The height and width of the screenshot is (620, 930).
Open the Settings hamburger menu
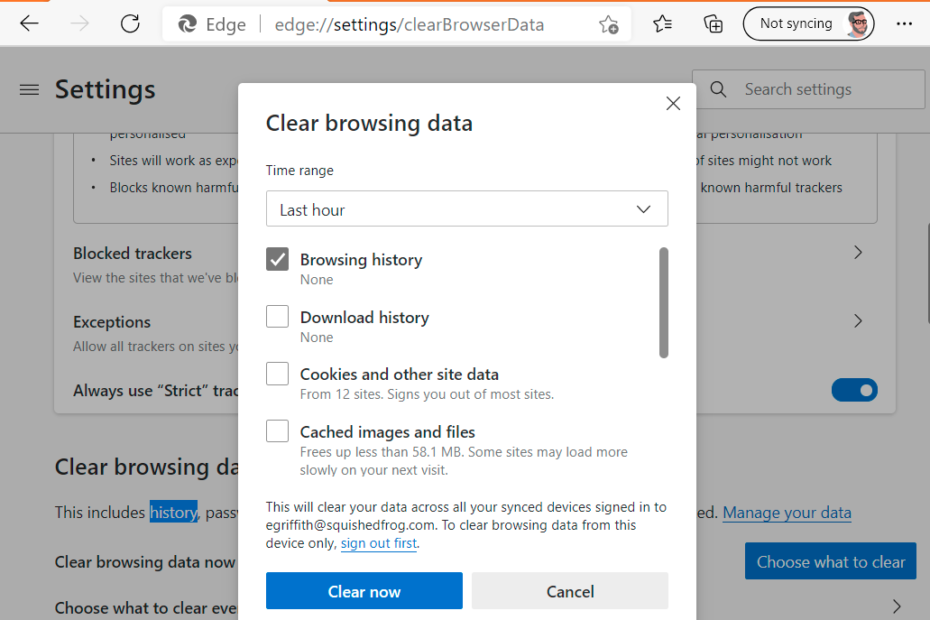(29, 90)
